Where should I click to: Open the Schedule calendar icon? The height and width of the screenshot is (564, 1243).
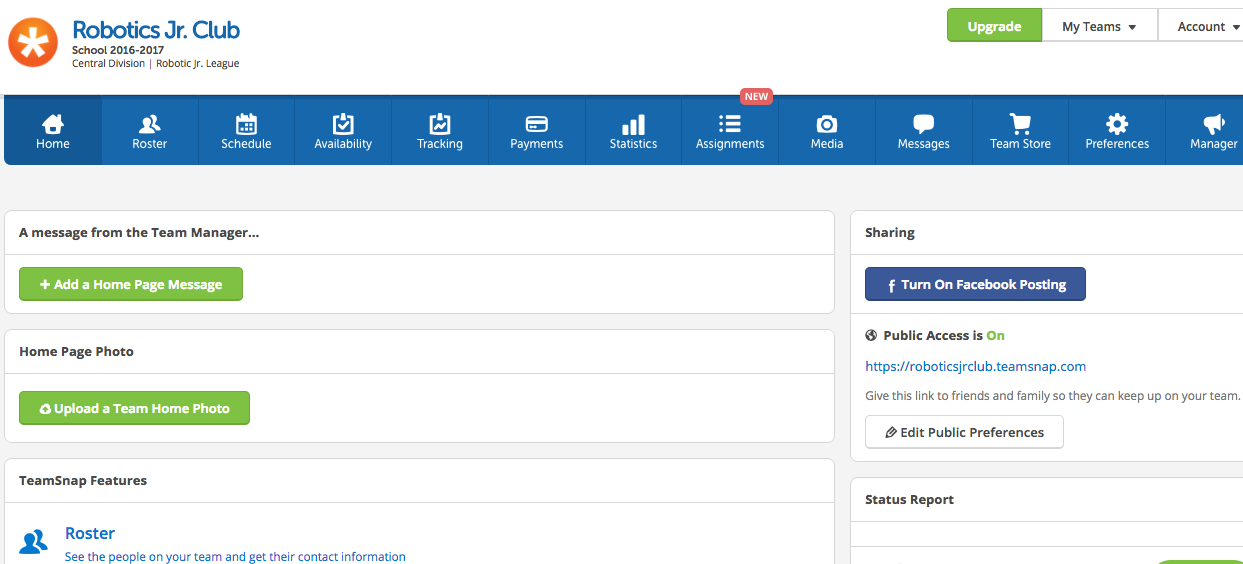coord(246,124)
